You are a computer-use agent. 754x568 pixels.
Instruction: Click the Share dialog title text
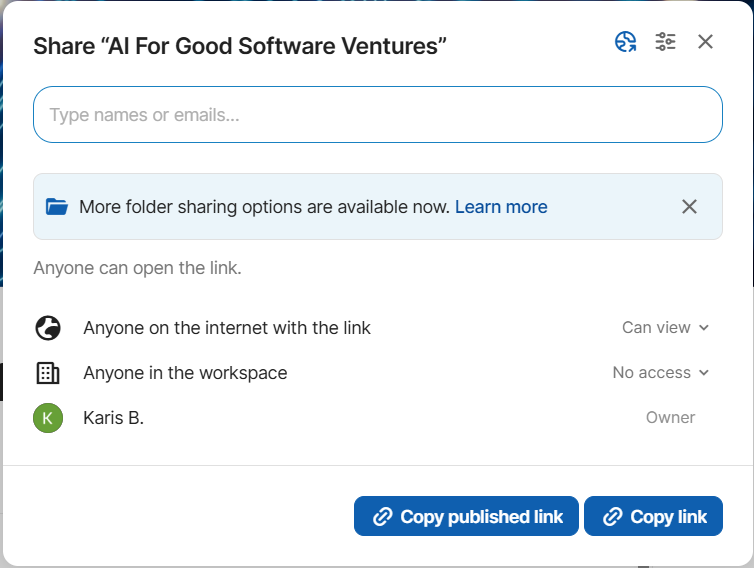(240, 45)
